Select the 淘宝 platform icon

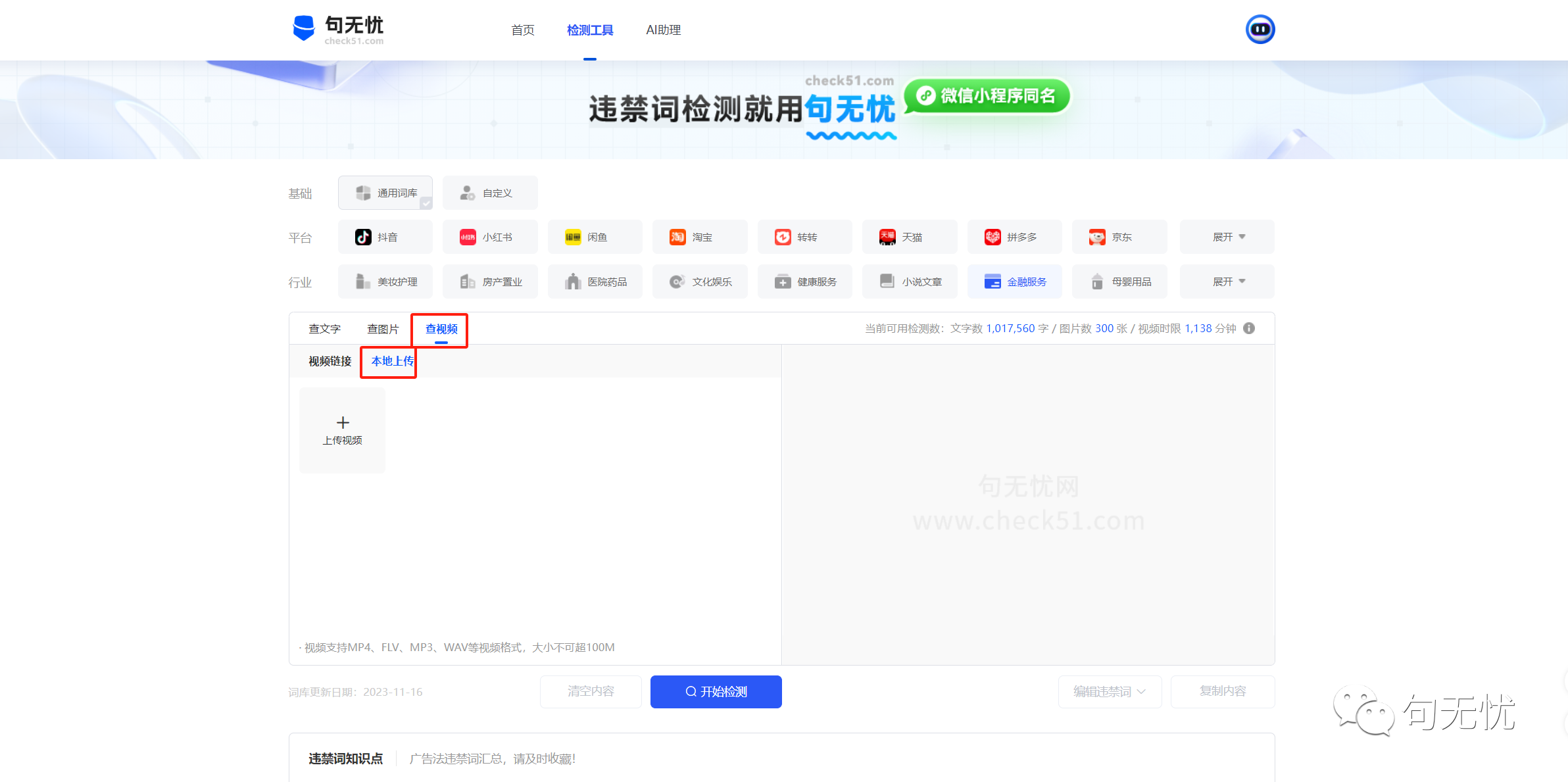click(x=677, y=237)
